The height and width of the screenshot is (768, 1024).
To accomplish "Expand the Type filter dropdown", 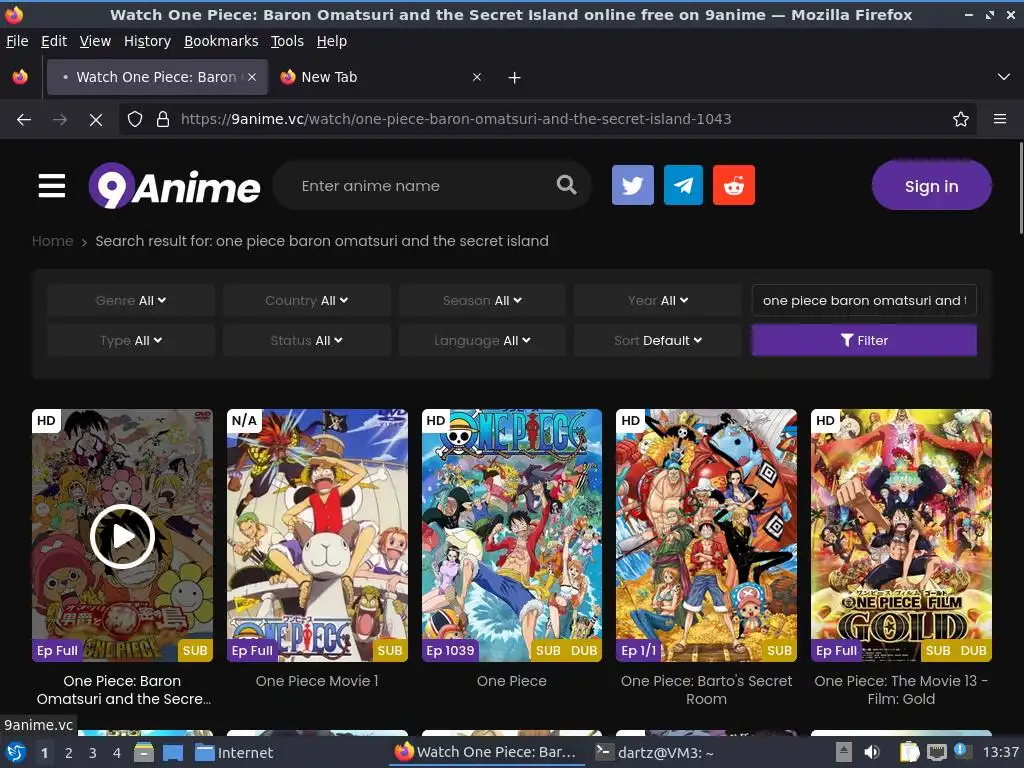I will point(131,340).
